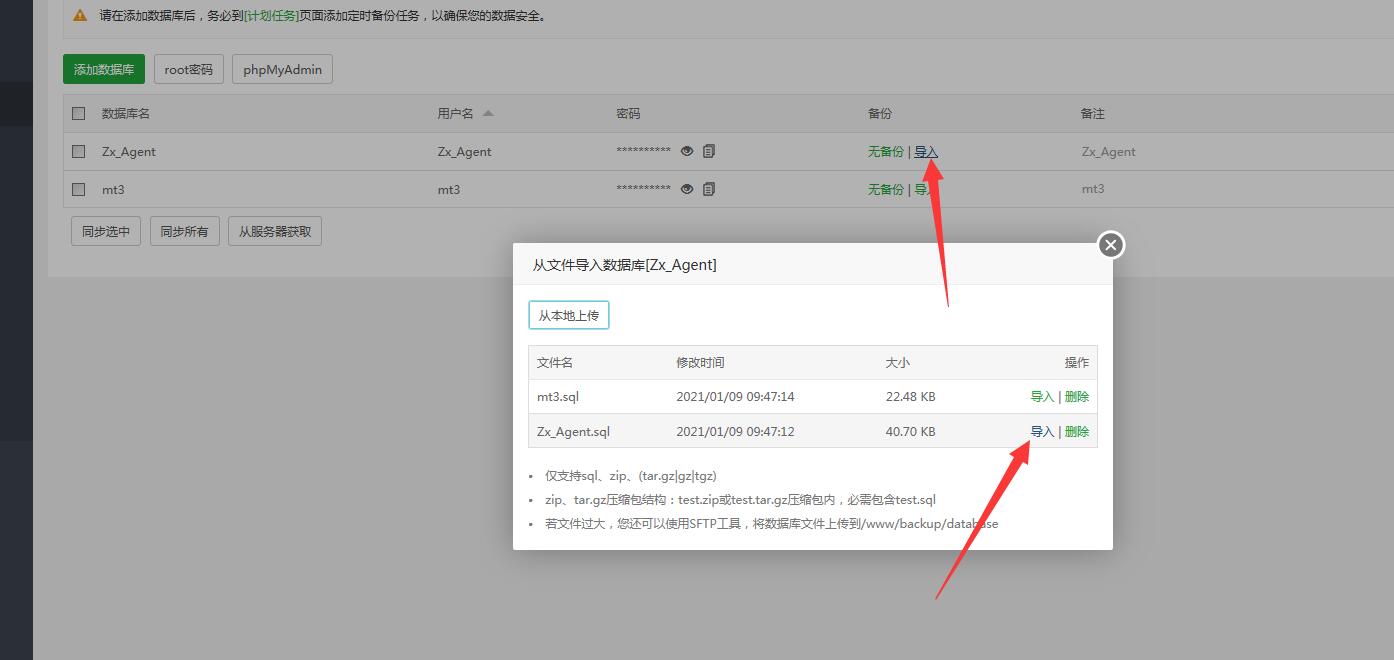Copy password of Zx_Agent database
The height and width of the screenshot is (660, 1394).
709,151
